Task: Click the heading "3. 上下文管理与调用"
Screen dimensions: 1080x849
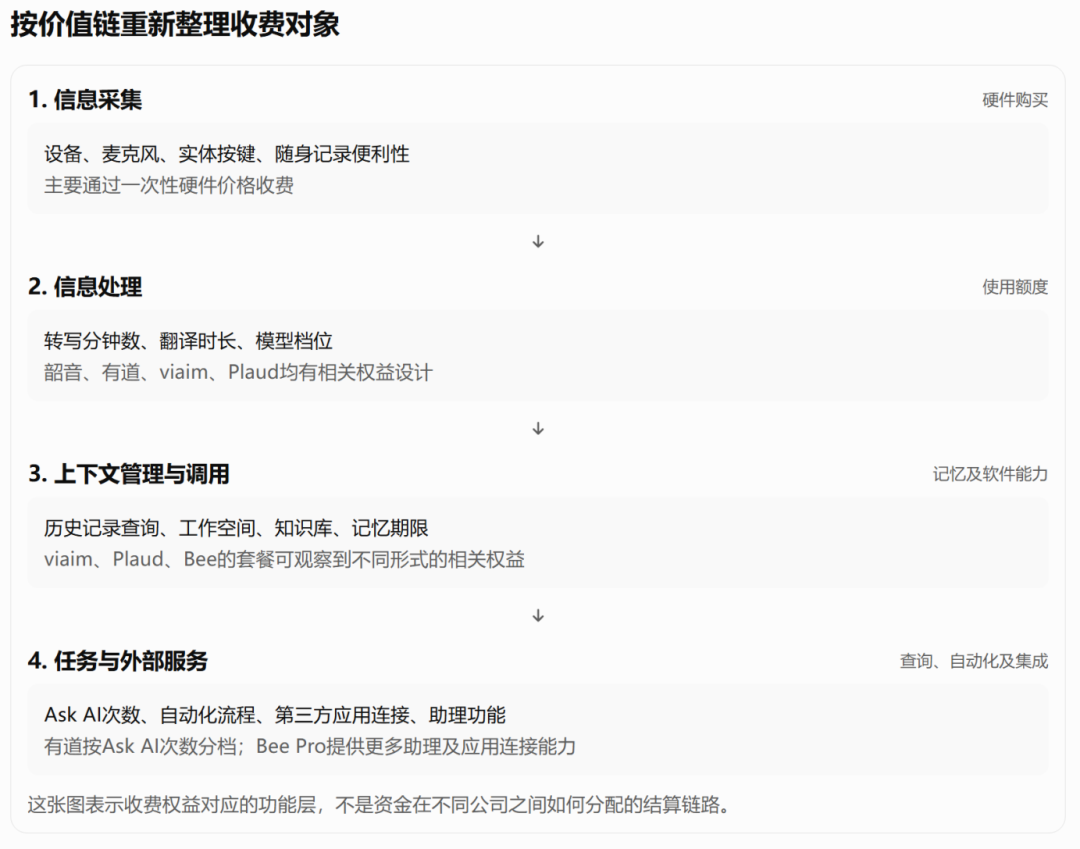Action: tap(129, 474)
